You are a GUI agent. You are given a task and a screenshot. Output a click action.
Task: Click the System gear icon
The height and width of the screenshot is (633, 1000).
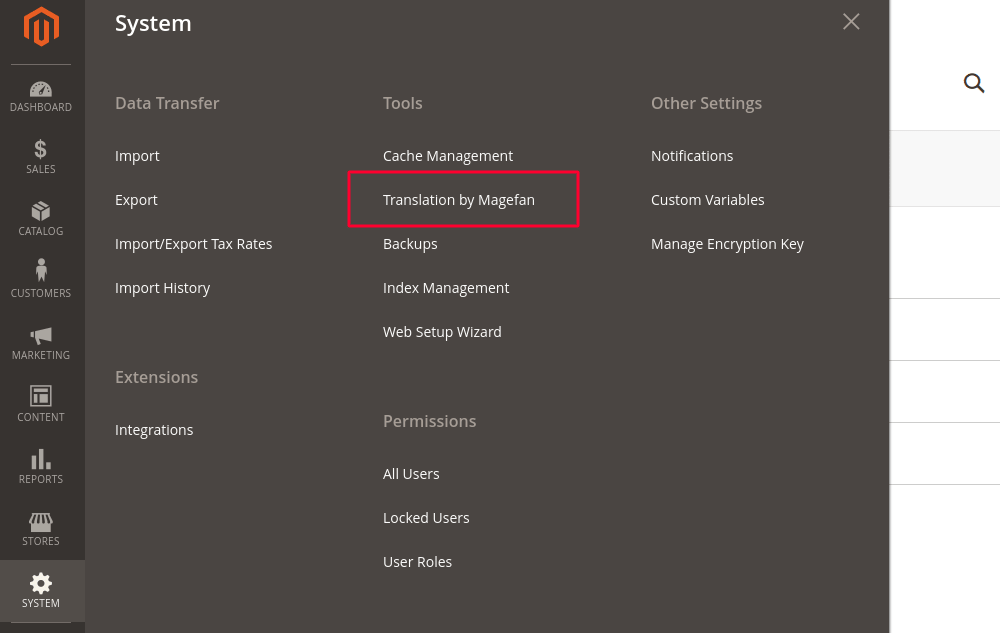pyautogui.click(x=41, y=584)
